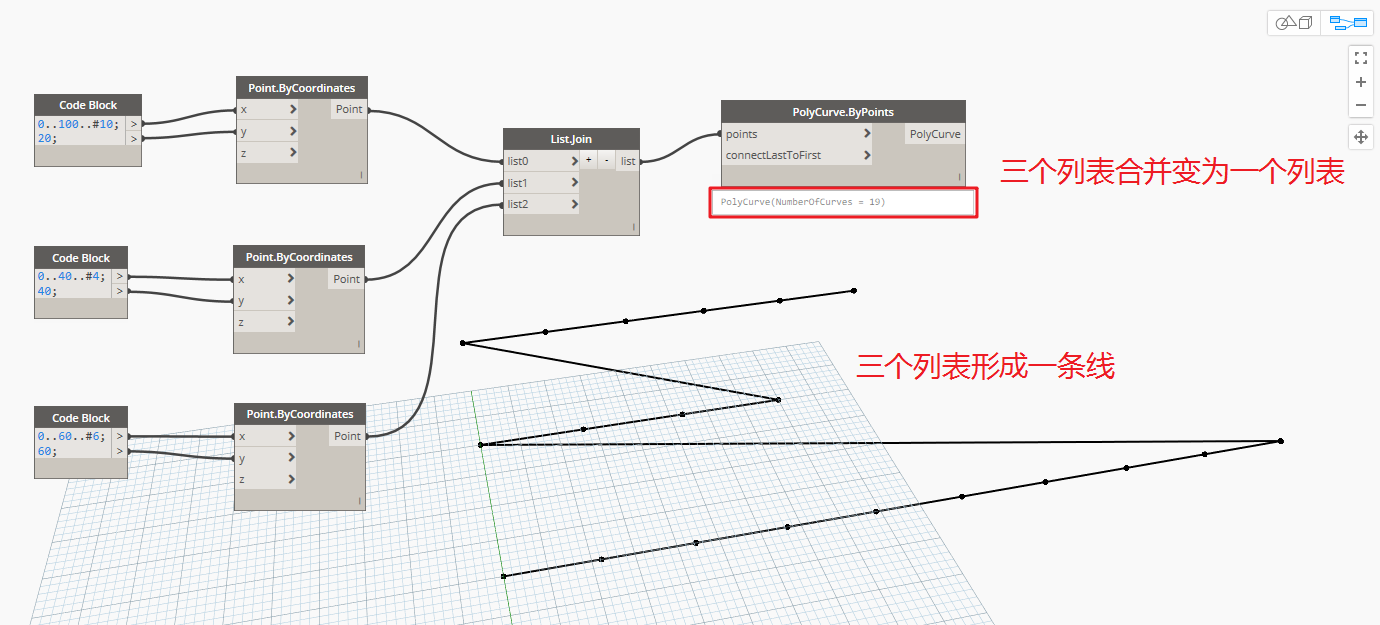Click x input port of bottom Point.ByCoordinates
Image resolution: width=1380 pixels, height=625 pixels.
tap(266, 436)
